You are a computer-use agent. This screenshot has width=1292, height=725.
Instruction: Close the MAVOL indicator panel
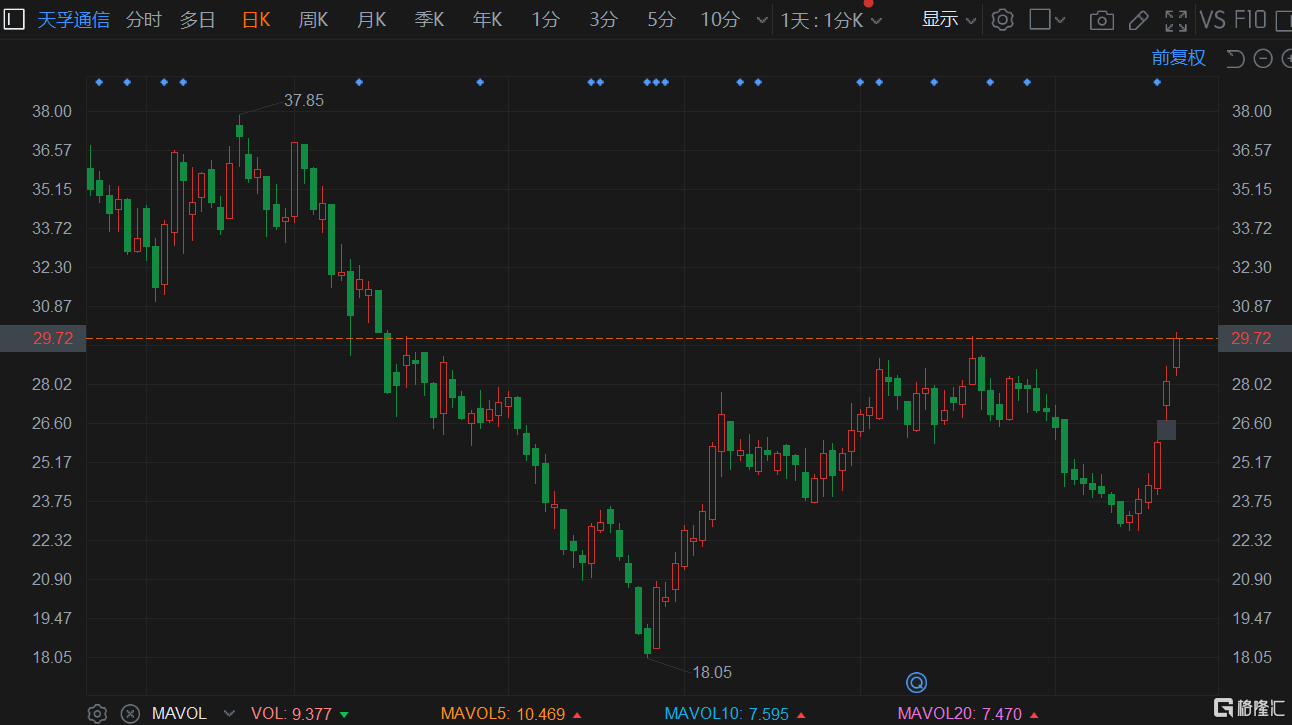[x=130, y=713]
